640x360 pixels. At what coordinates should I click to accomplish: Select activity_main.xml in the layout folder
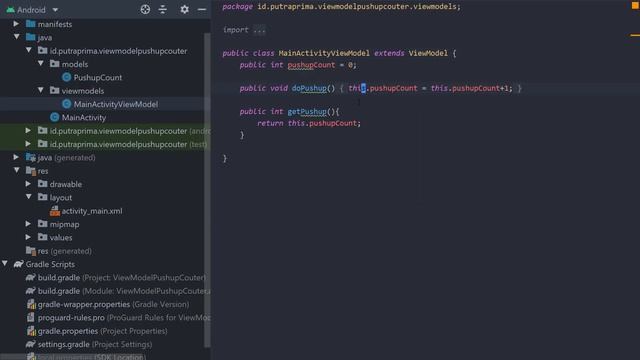click(92, 211)
